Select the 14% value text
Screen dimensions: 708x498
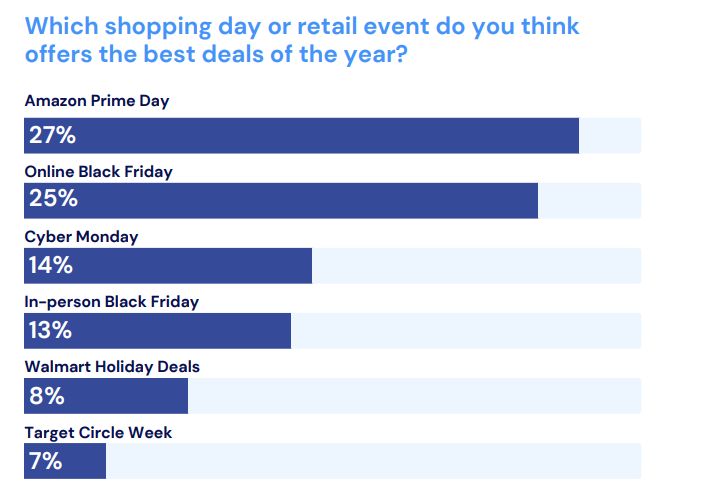click(x=50, y=266)
